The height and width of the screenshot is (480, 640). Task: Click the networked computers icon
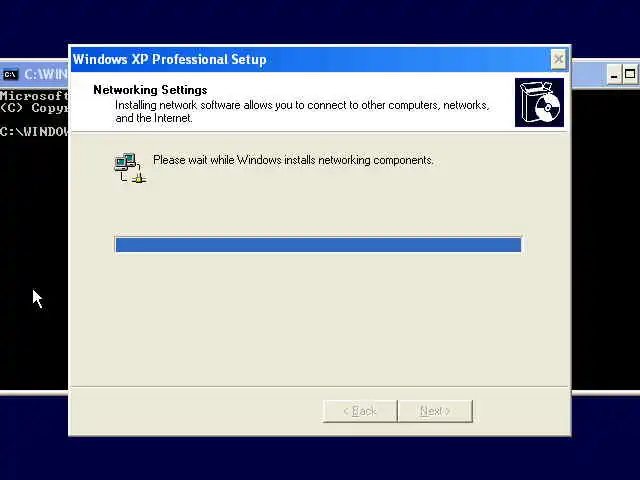[x=130, y=168]
